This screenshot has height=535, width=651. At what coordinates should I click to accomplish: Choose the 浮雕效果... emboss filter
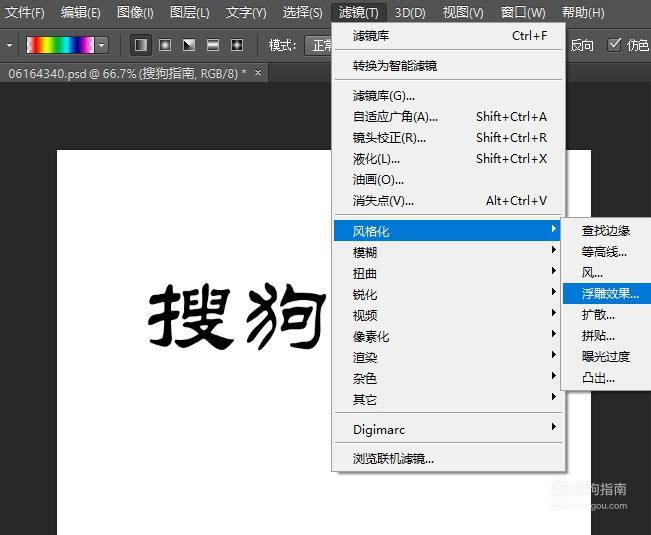(607, 293)
